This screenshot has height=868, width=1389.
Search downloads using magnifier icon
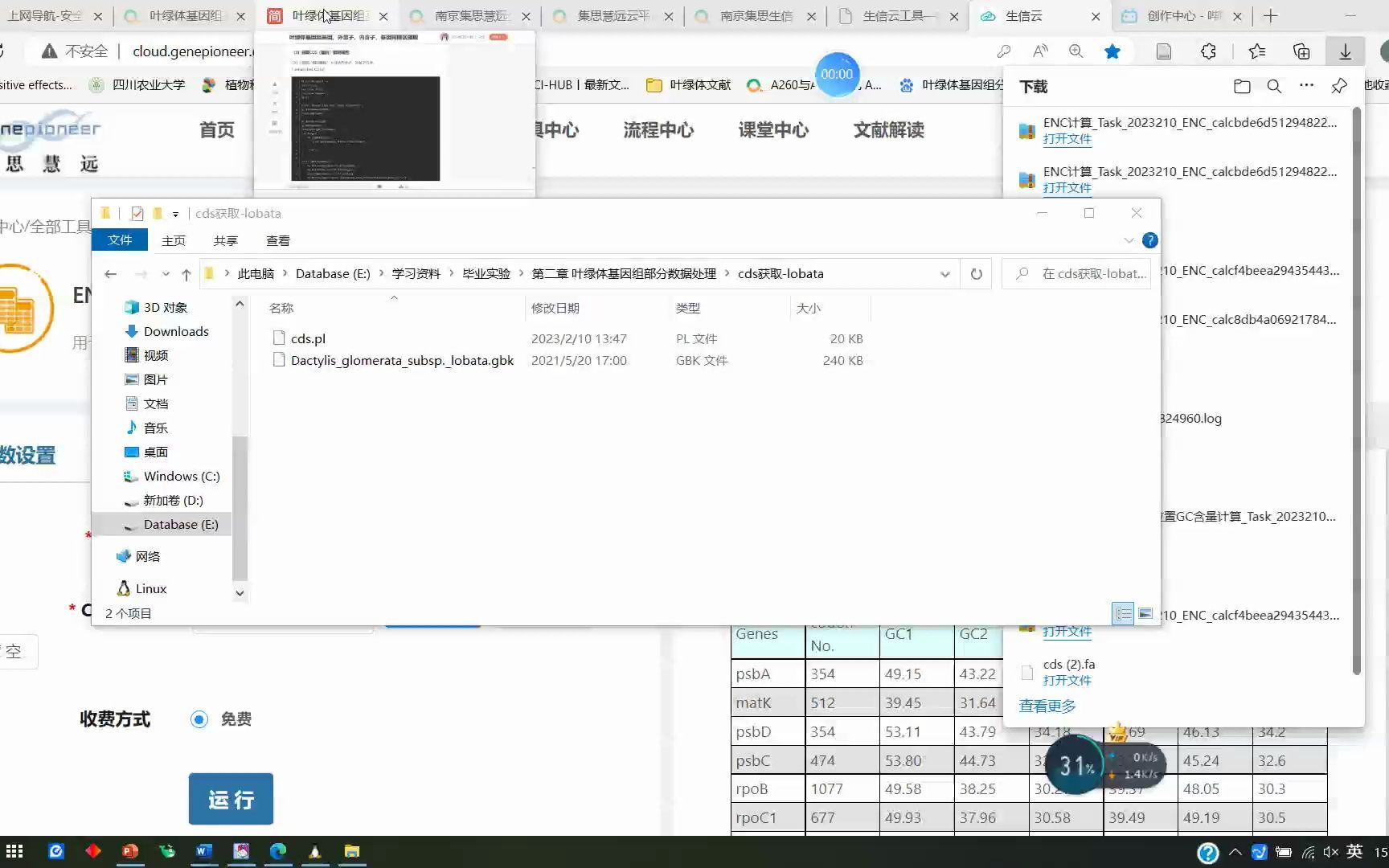pos(1274,86)
